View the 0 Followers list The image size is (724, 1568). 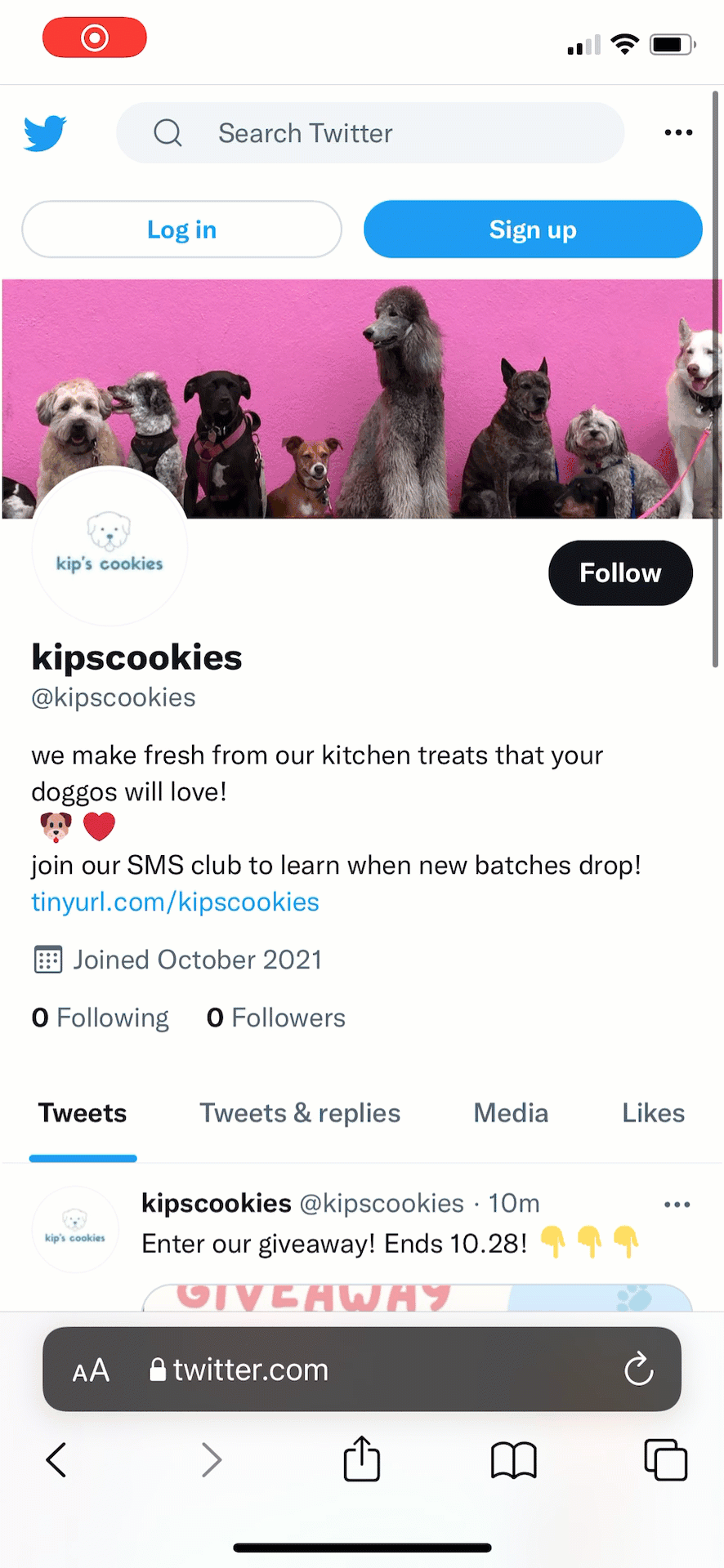276,1018
